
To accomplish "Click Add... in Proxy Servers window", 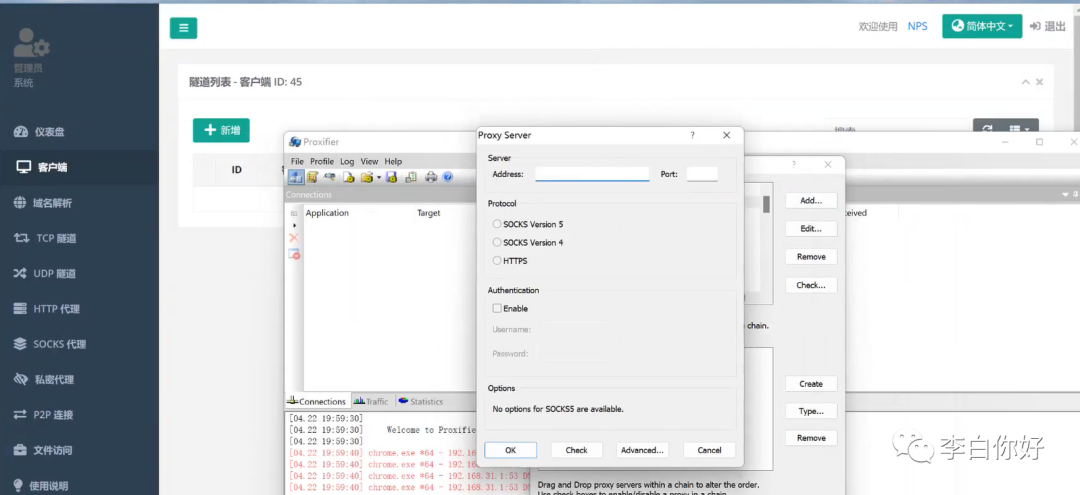I will [x=811, y=201].
